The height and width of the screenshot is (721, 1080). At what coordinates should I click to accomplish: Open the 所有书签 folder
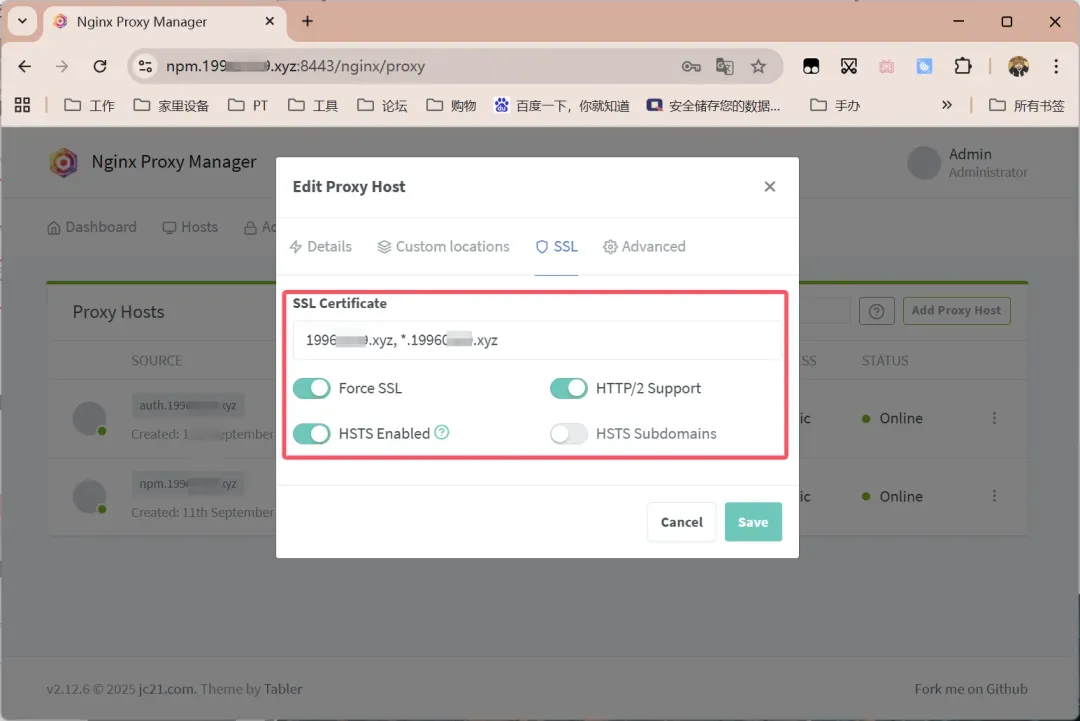pyautogui.click(x=1026, y=105)
